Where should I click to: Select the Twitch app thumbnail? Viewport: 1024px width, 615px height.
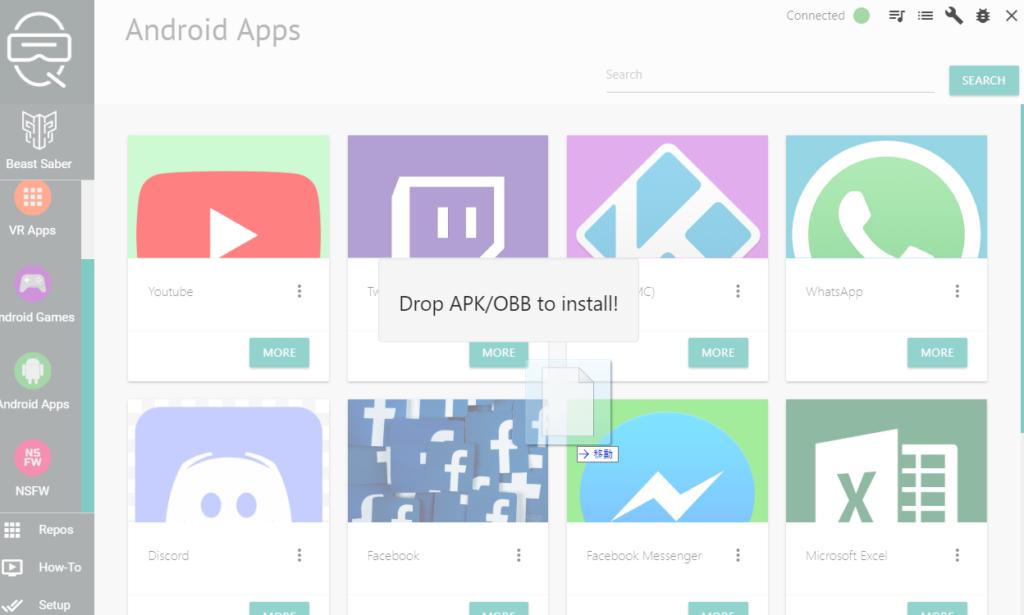448,197
